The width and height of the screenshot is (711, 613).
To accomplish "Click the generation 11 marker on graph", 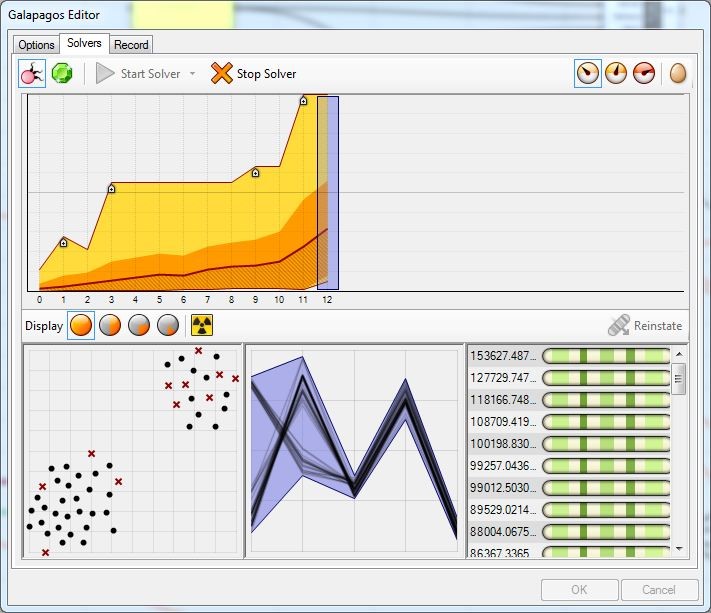I will pos(303,101).
